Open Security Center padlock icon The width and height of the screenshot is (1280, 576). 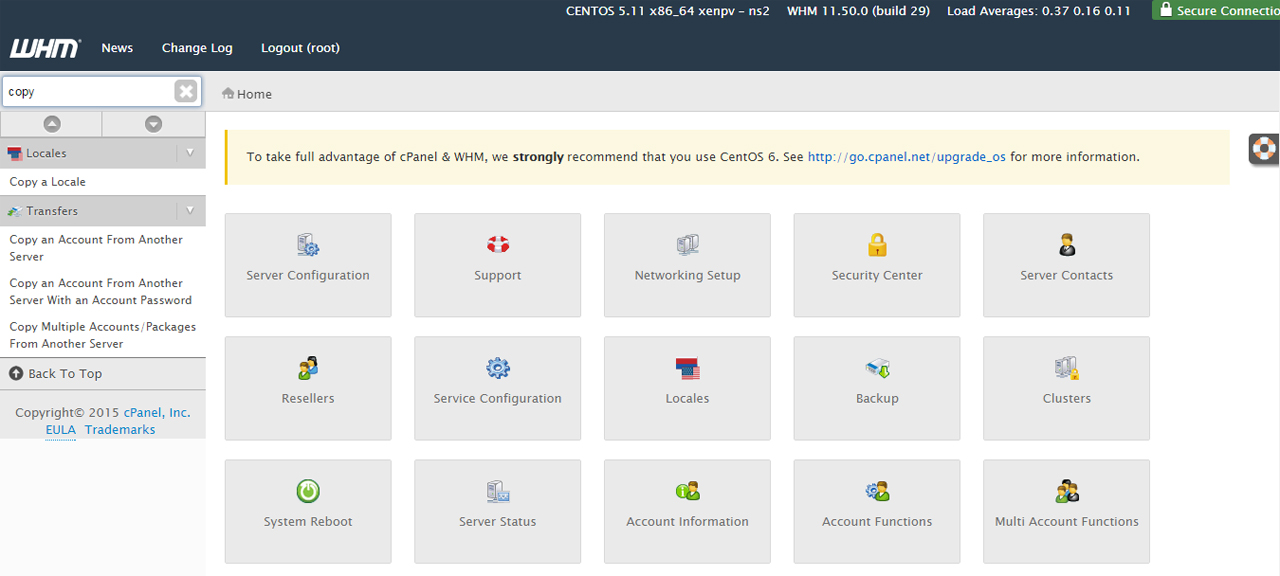click(x=877, y=246)
